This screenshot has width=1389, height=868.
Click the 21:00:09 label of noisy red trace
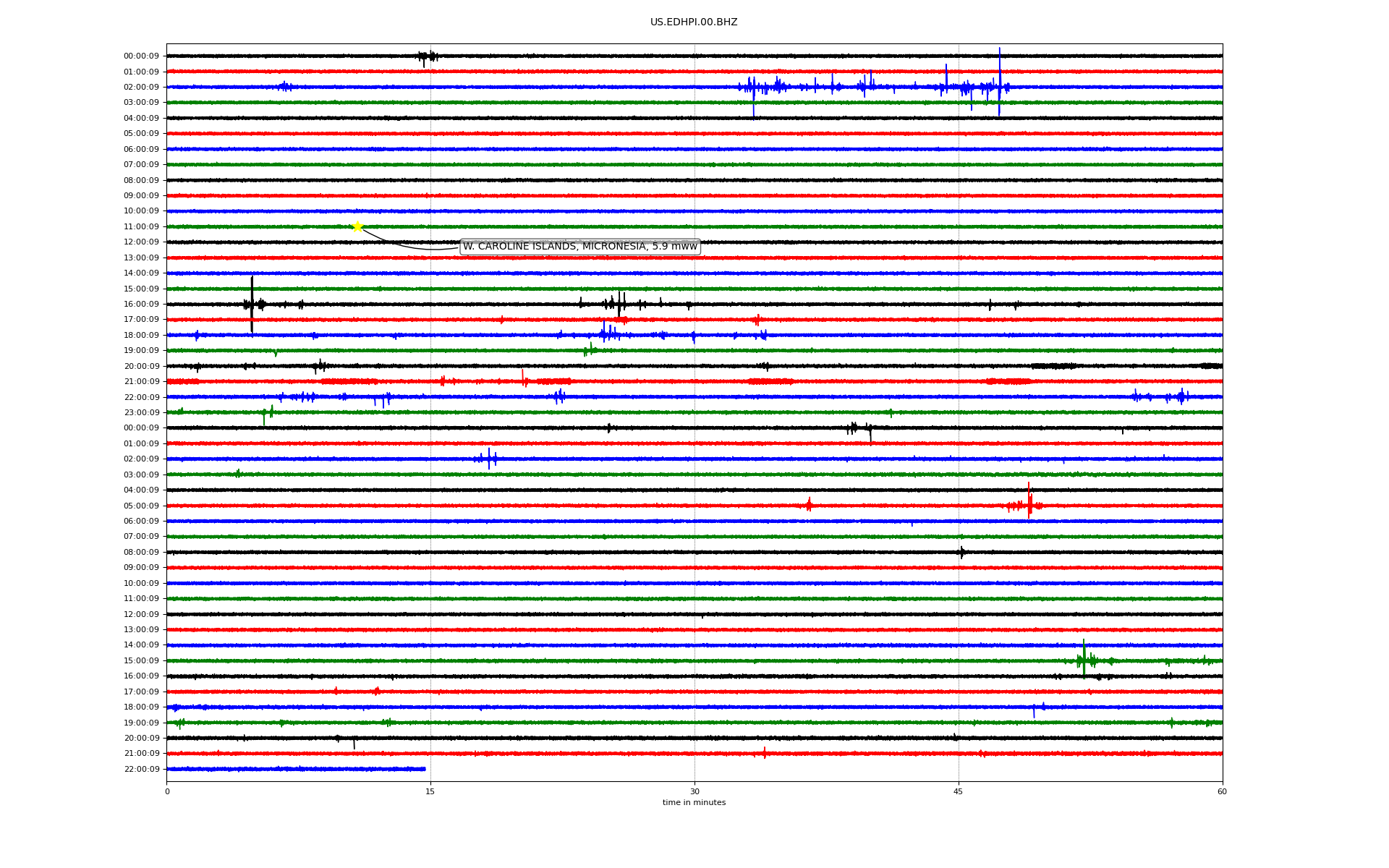pyautogui.click(x=141, y=382)
